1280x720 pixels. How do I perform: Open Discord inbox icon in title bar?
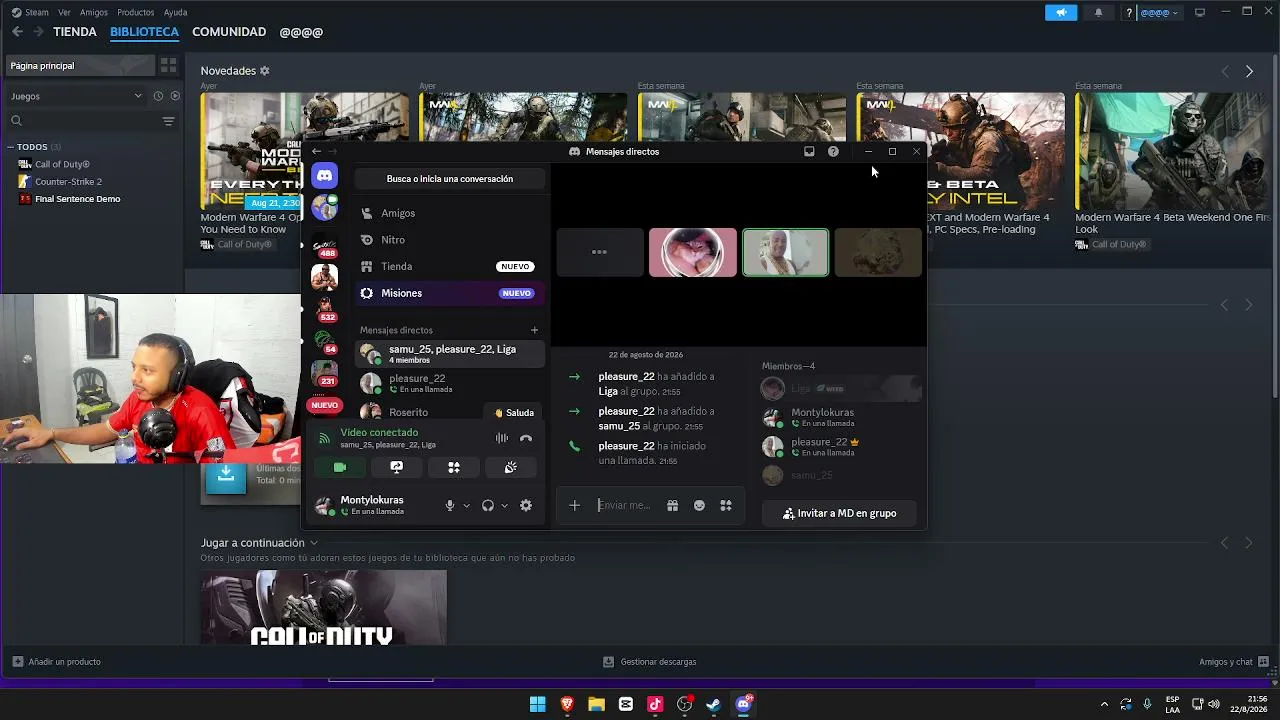point(809,152)
